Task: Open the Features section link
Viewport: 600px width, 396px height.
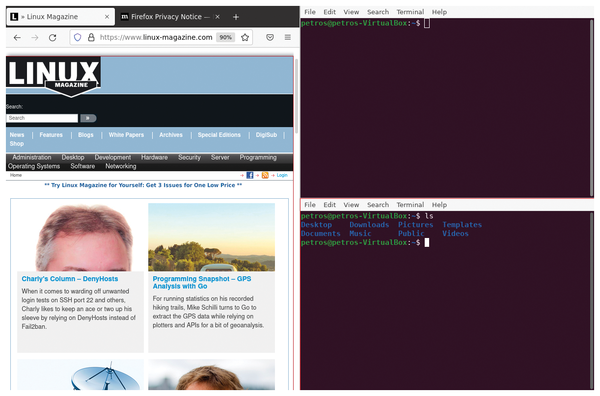Action: click(x=51, y=135)
